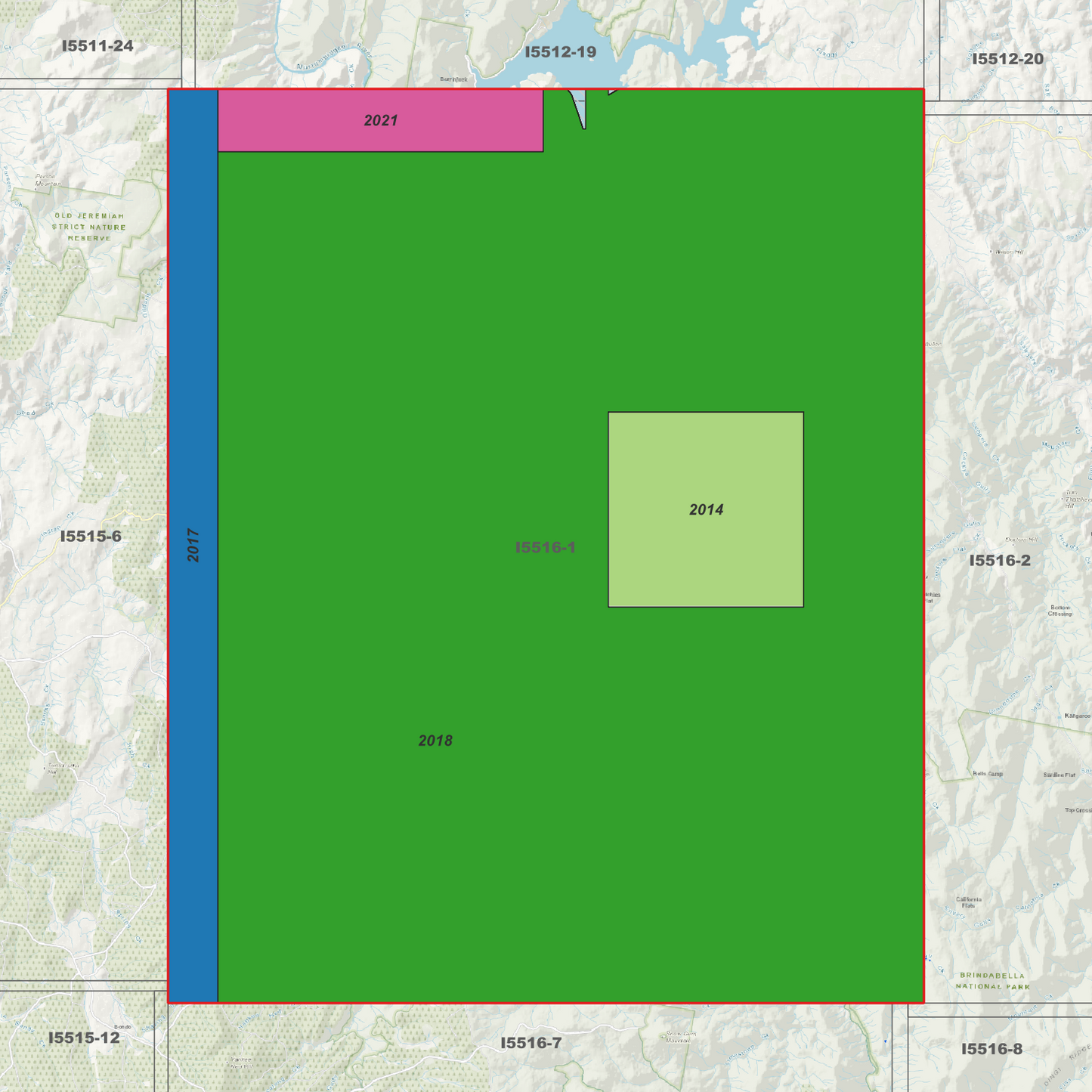This screenshot has height=1092, width=1092.
Task: Click the I5516-2 sheet label
Action: tap(1000, 561)
